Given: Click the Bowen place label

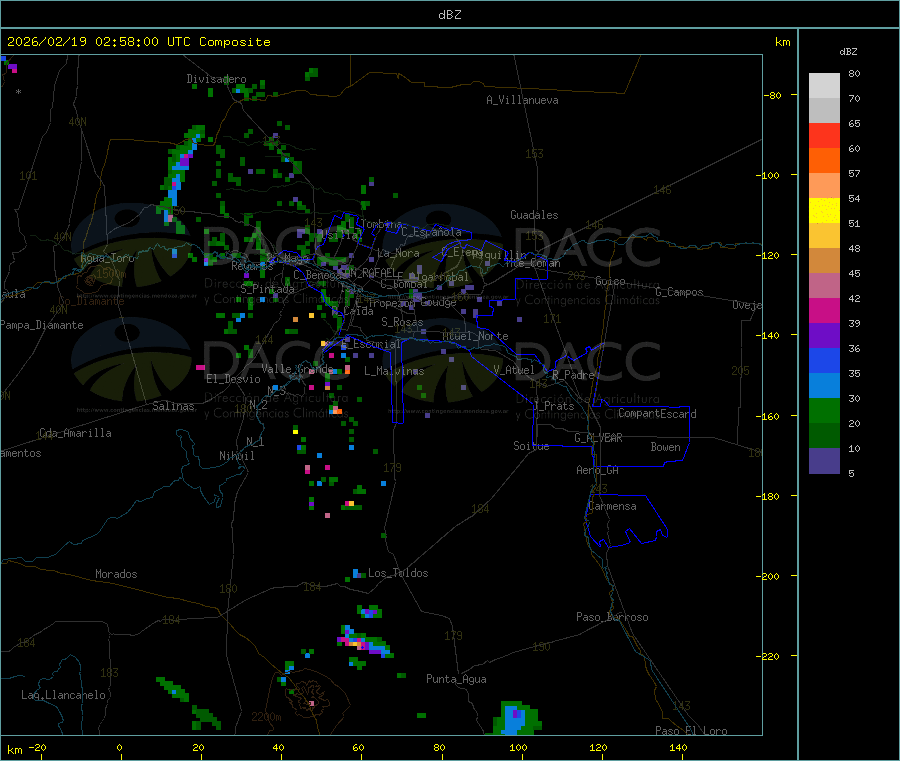Looking at the screenshot, I should [665, 447].
